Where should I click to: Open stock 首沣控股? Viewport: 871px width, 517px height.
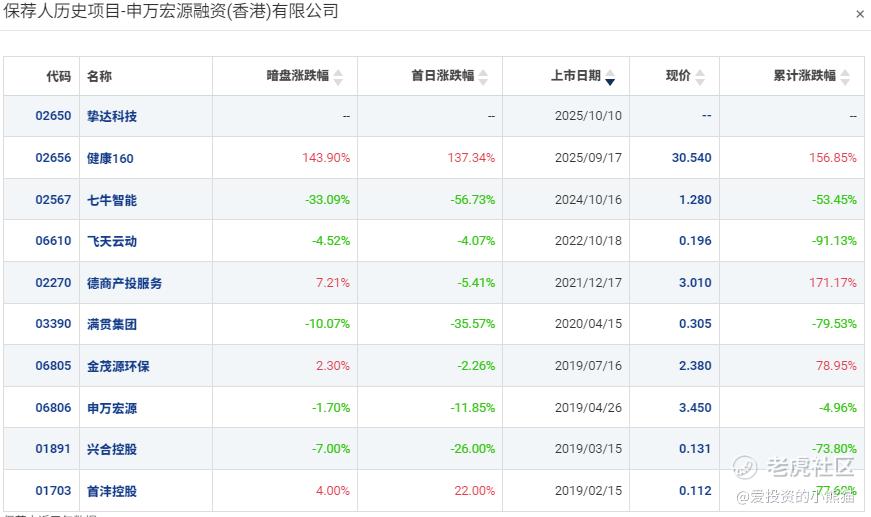click(112, 491)
